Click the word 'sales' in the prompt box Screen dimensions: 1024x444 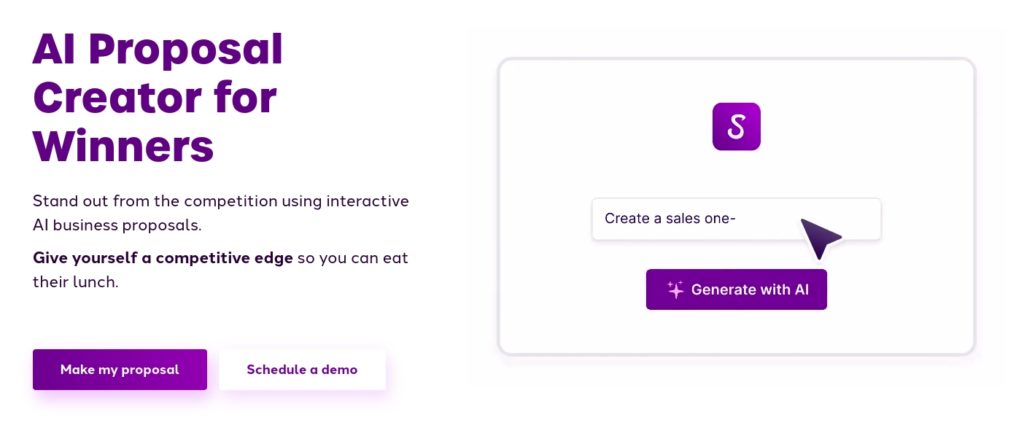[x=682, y=219]
